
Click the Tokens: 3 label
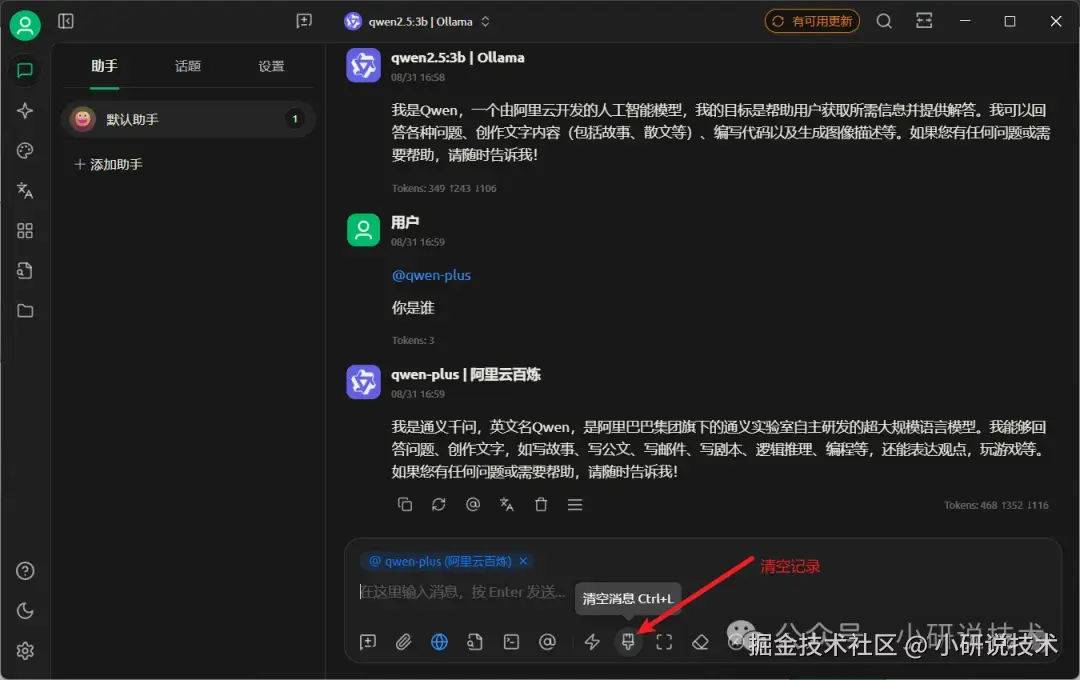point(413,340)
